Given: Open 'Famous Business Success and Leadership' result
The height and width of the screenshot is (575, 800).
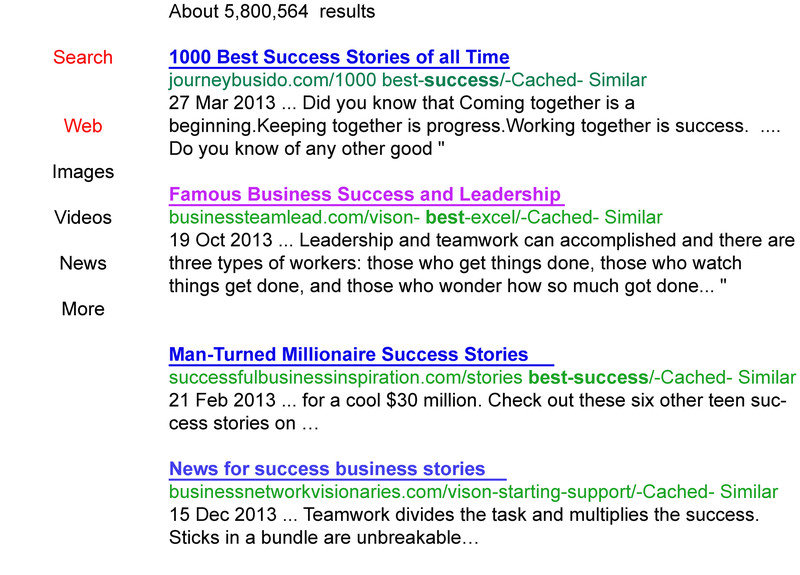Looking at the screenshot, I should [x=365, y=194].
